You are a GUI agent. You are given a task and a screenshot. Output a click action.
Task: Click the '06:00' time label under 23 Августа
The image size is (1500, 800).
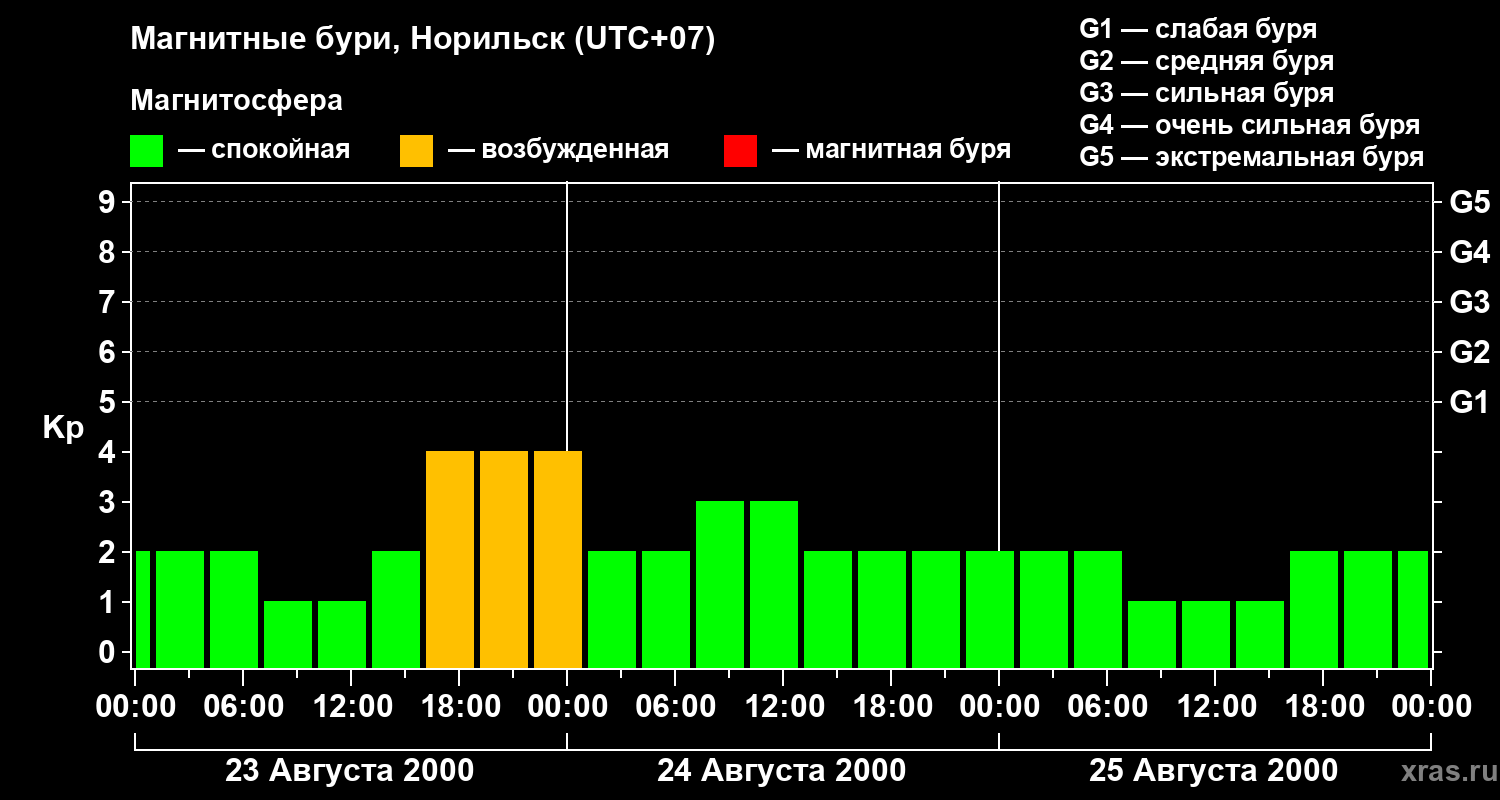pyautogui.click(x=243, y=707)
